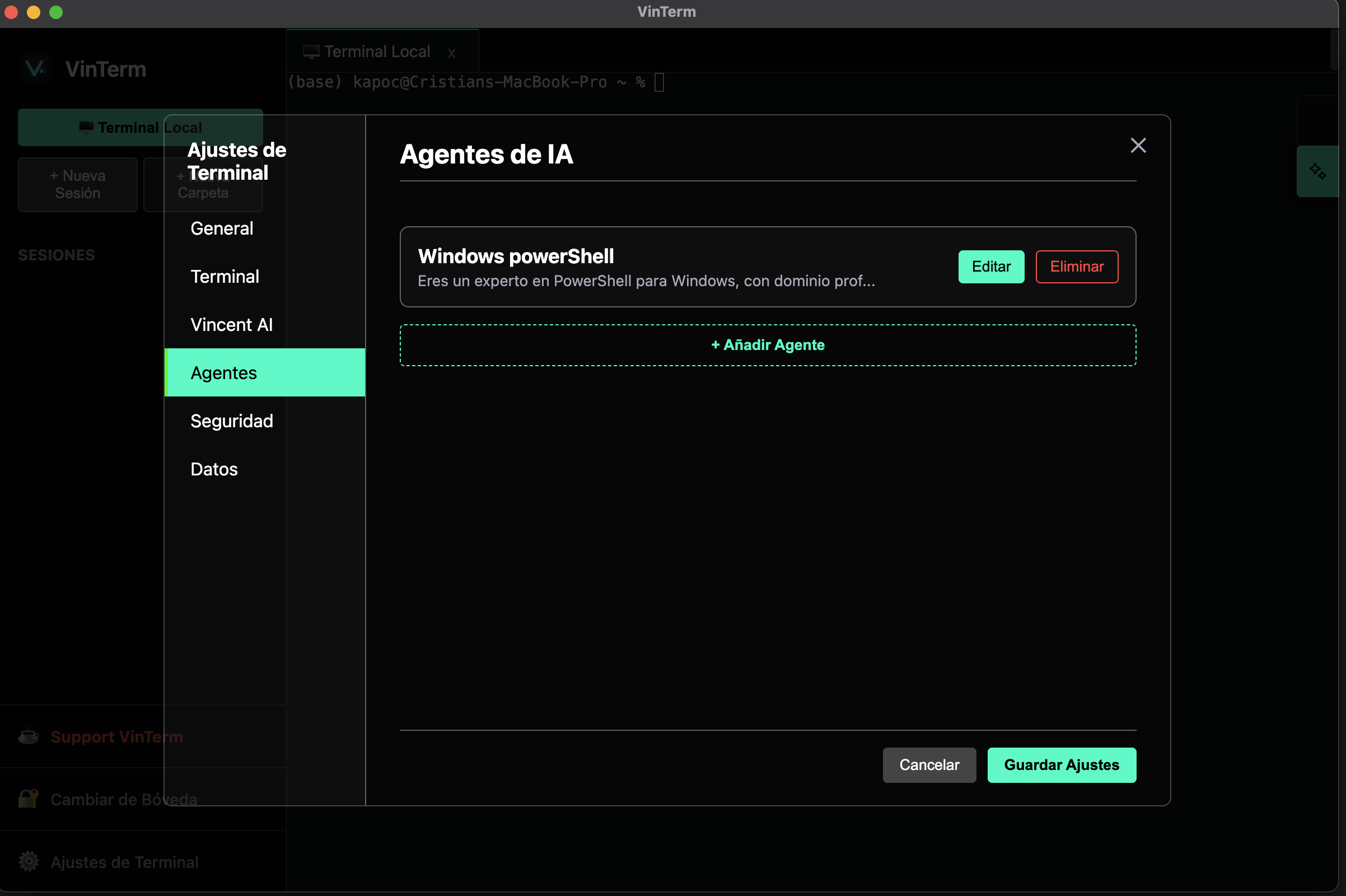The height and width of the screenshot is (896, 1346).
Task: Open Ajustes de Terminal in sidebar
Action: click(124, 862)
